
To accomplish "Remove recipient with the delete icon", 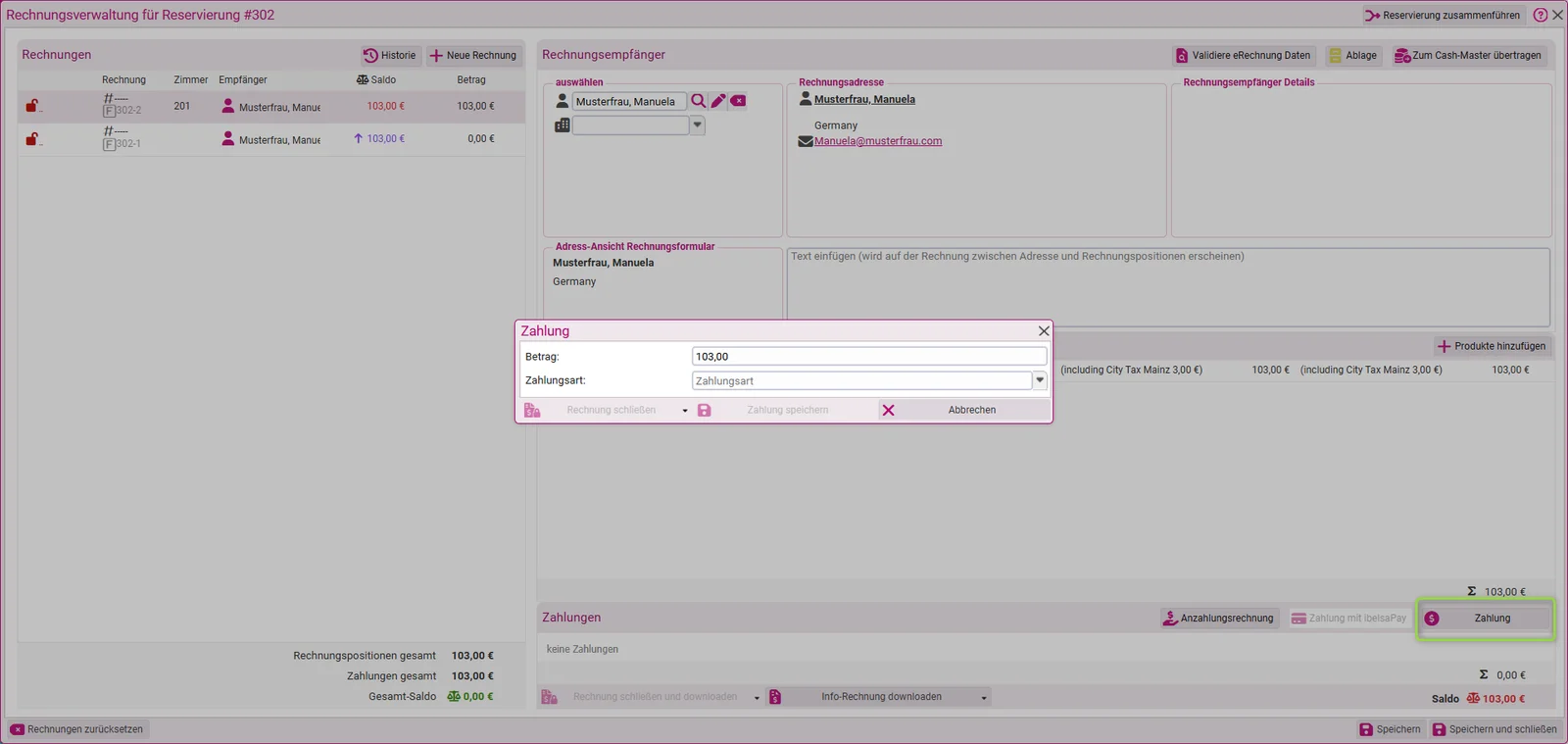I will point(738,101).
